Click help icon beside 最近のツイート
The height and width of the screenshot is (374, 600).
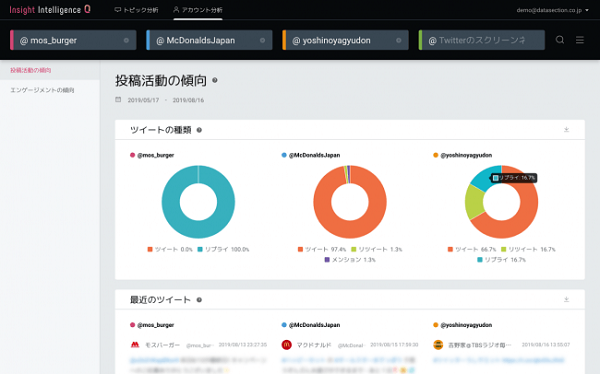point(199,300)
